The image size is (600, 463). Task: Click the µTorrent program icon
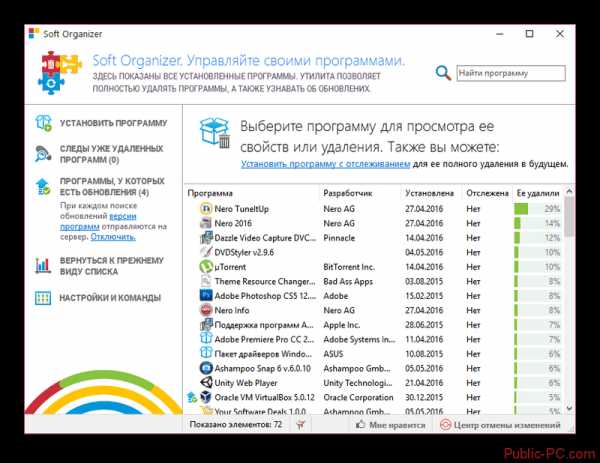coord(206,267)
